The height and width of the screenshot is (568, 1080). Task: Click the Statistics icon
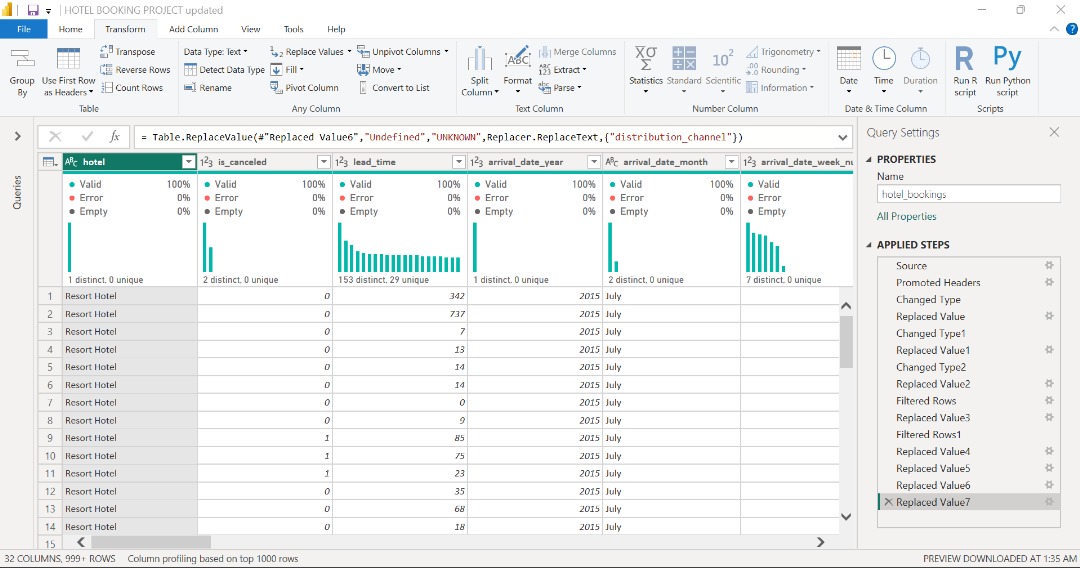[x=645, y=59]
